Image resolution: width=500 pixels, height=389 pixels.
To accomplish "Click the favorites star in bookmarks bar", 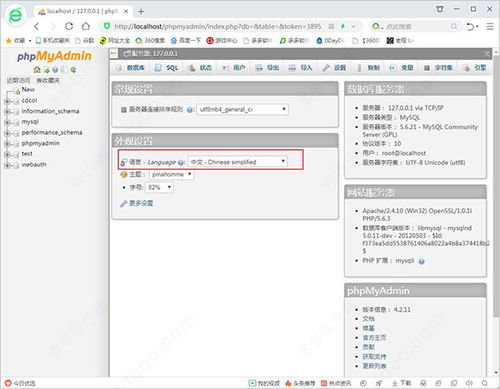I will coord(9,41).
